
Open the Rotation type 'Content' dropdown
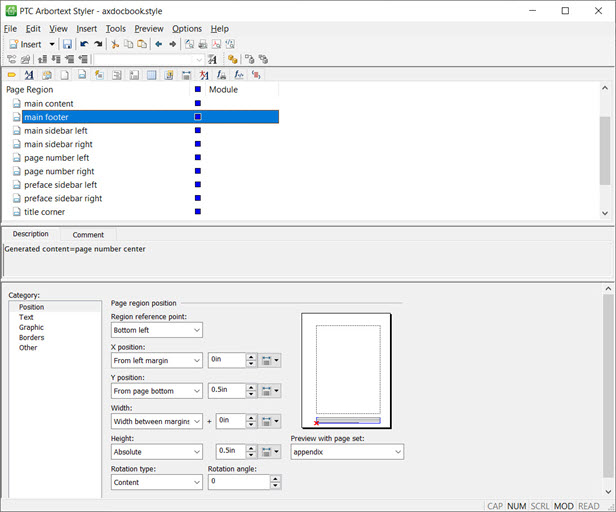pyautogui.click(x=157, y=482)
